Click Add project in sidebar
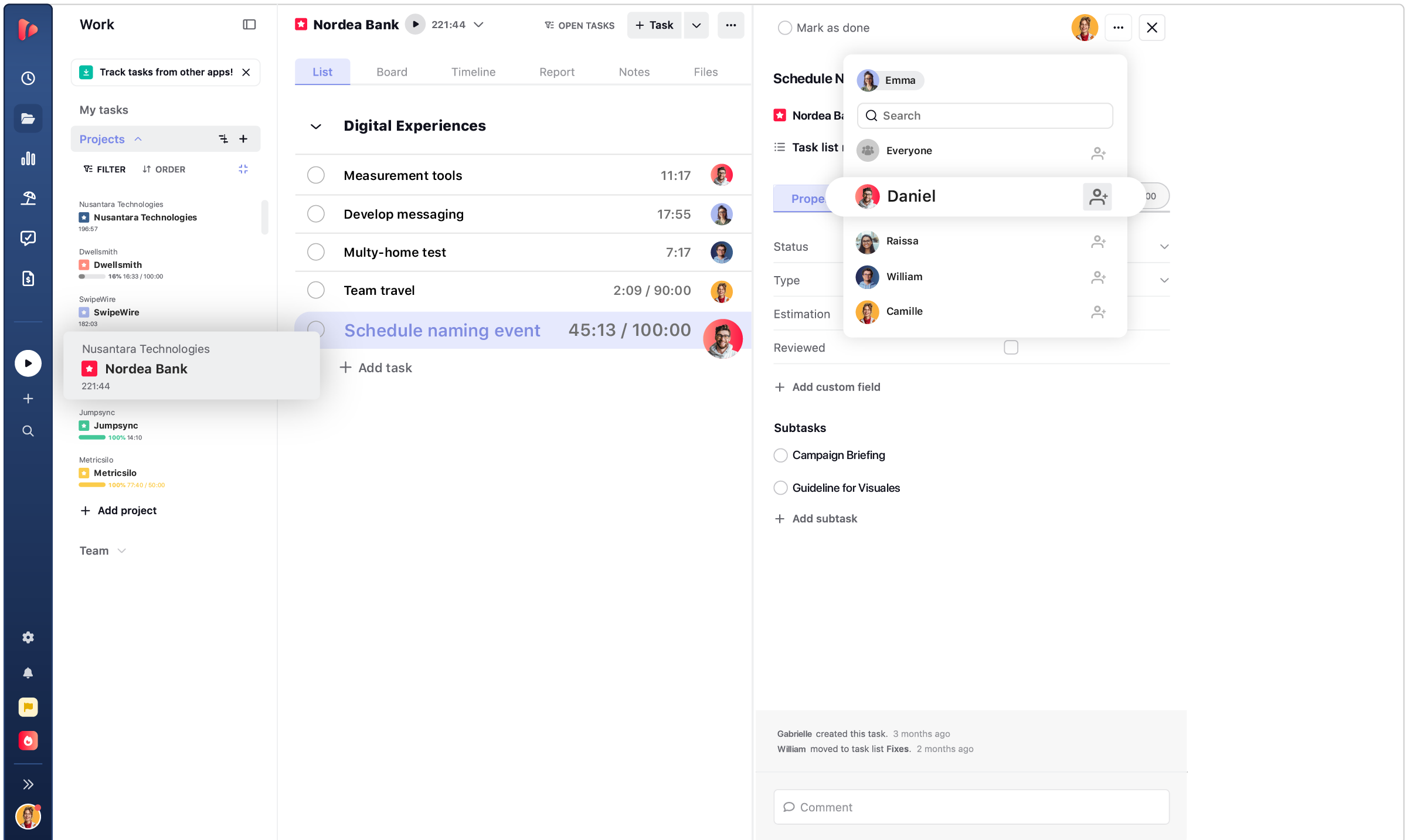The width and height of the screenshot is (1407, 840). coord(118,511)
